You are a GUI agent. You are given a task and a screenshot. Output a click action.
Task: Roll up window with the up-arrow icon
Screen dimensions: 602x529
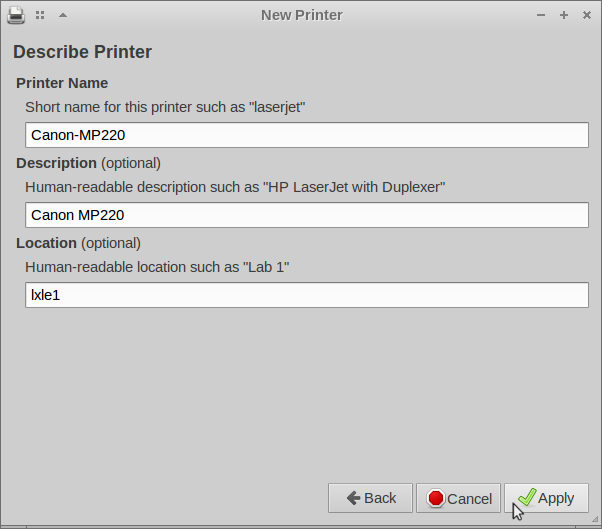[63, 15]
